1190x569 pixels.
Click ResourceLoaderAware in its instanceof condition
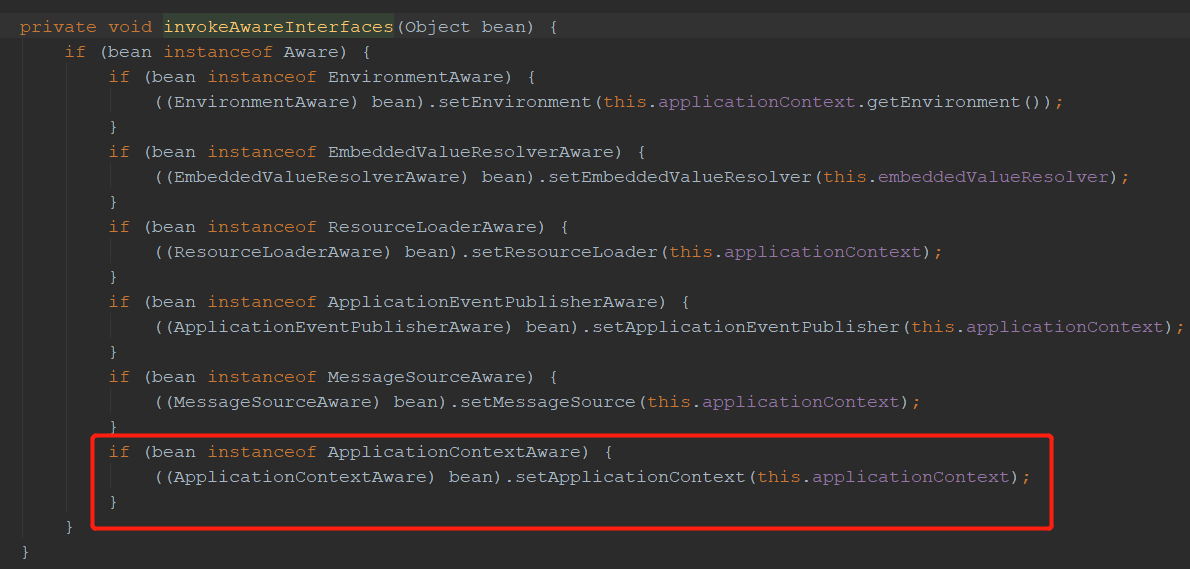click(432, 228)
